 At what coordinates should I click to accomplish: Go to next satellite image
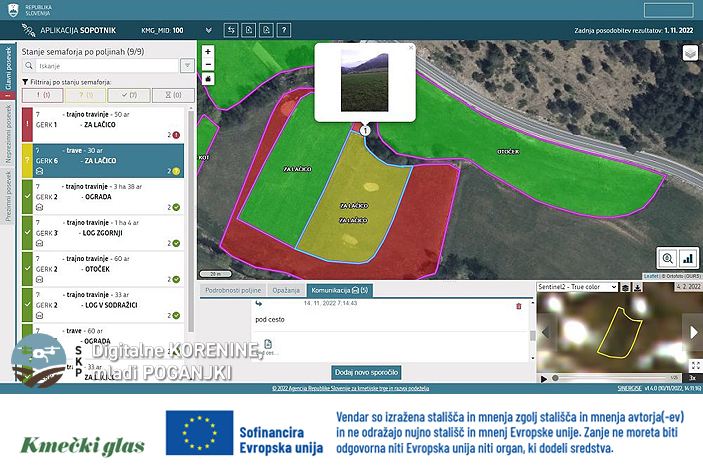click(694, 332)
